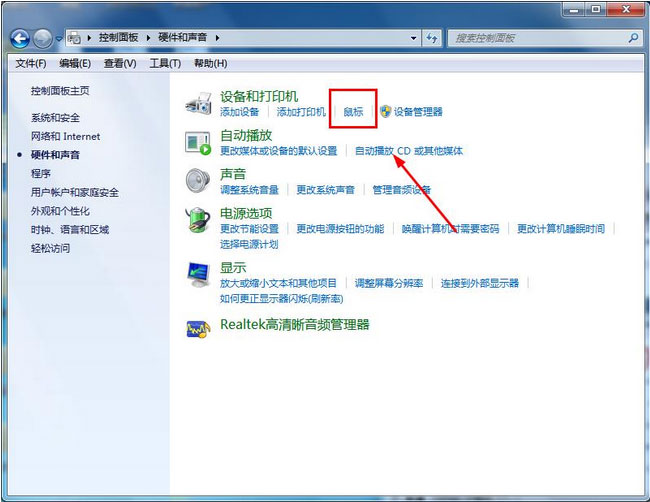Click the Forward navigation arrow button
The height and width of the screenshot is (502, 650).
(x=43, y=39)
